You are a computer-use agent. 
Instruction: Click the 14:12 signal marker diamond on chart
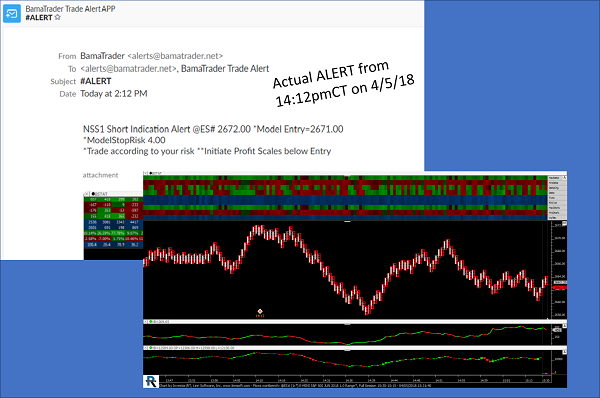click(260, 311)
